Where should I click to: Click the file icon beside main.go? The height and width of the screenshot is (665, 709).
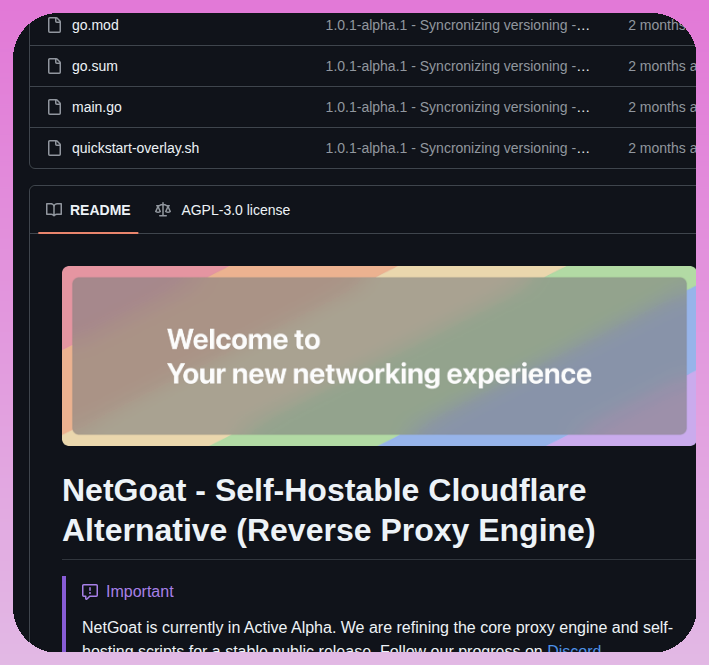tap(55, 107)
